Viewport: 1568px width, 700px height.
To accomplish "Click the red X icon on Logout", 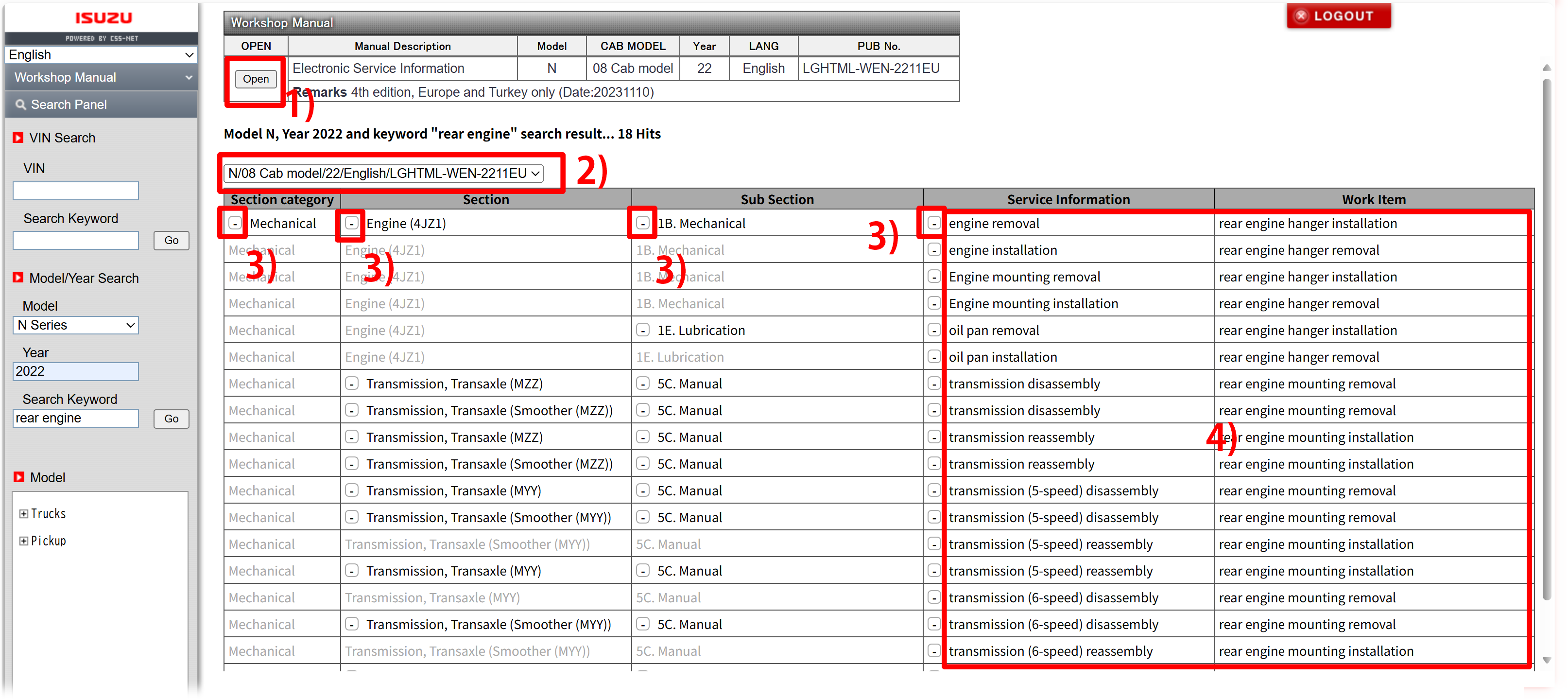I will [1301, 16].
